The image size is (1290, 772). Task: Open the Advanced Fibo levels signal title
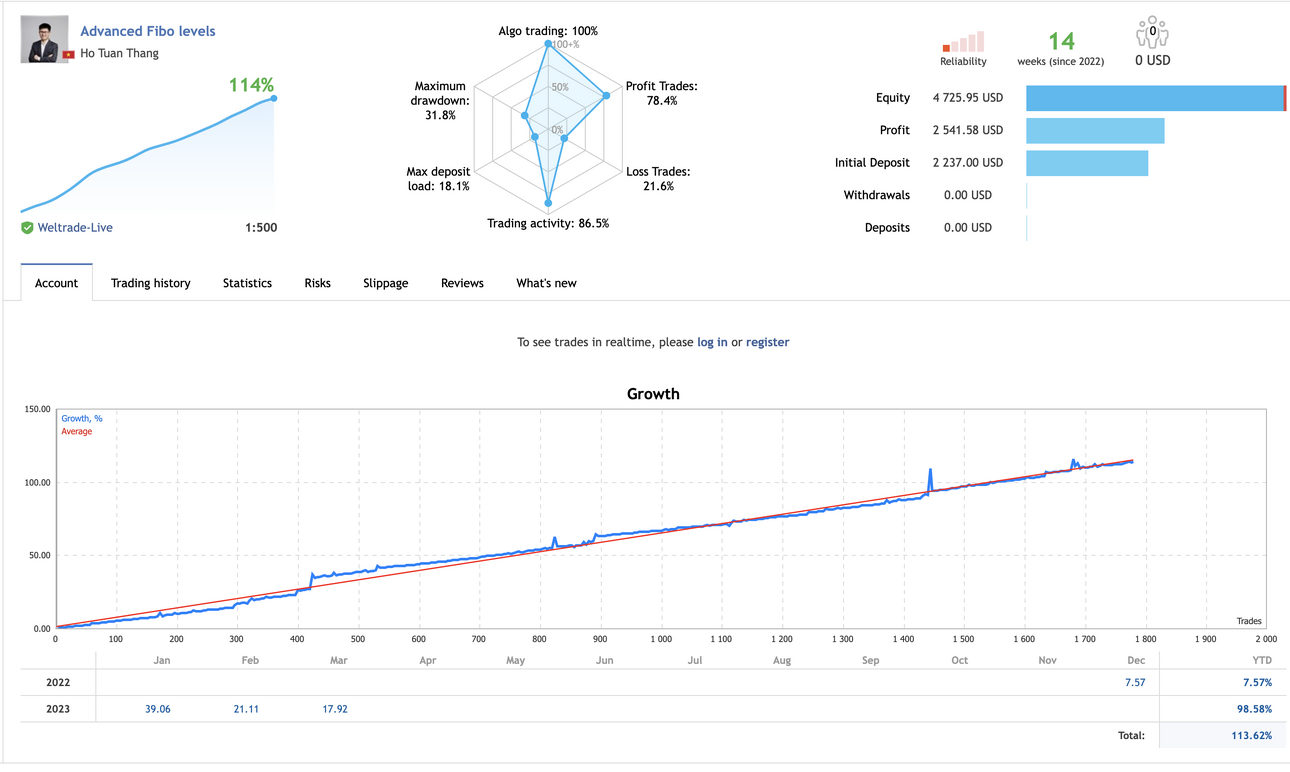(148, 31)
